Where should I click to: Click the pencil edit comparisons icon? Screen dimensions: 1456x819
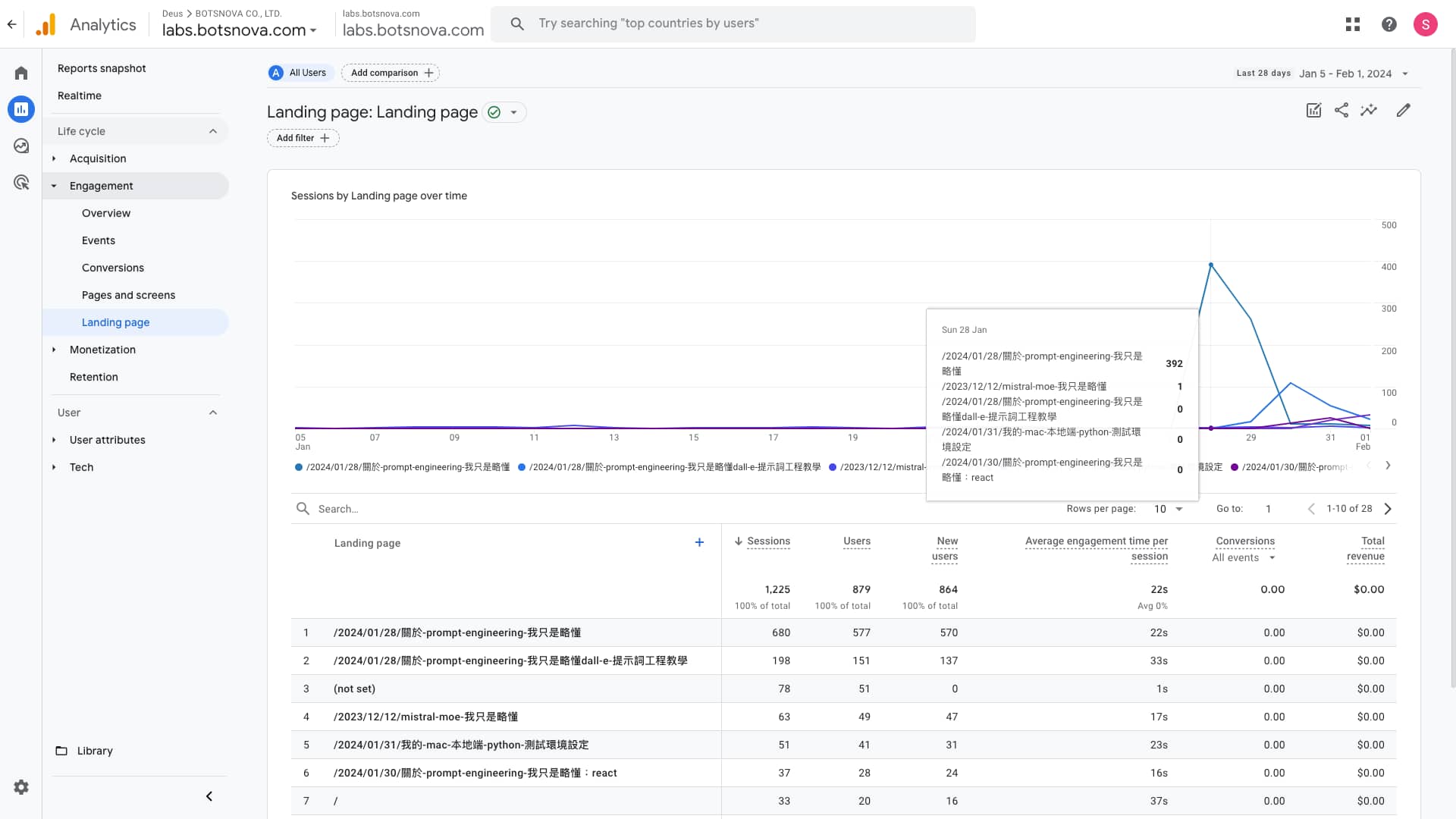coord(1403,111)
